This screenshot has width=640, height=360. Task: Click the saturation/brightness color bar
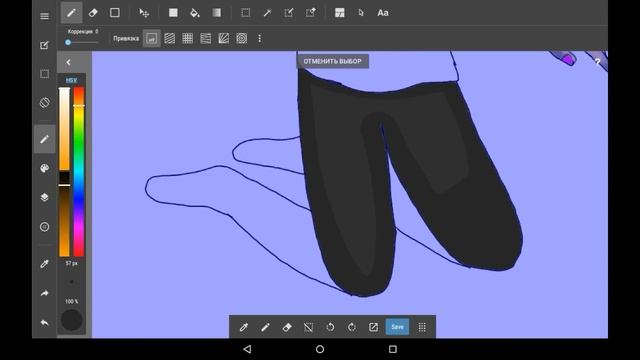click(64, 172)
